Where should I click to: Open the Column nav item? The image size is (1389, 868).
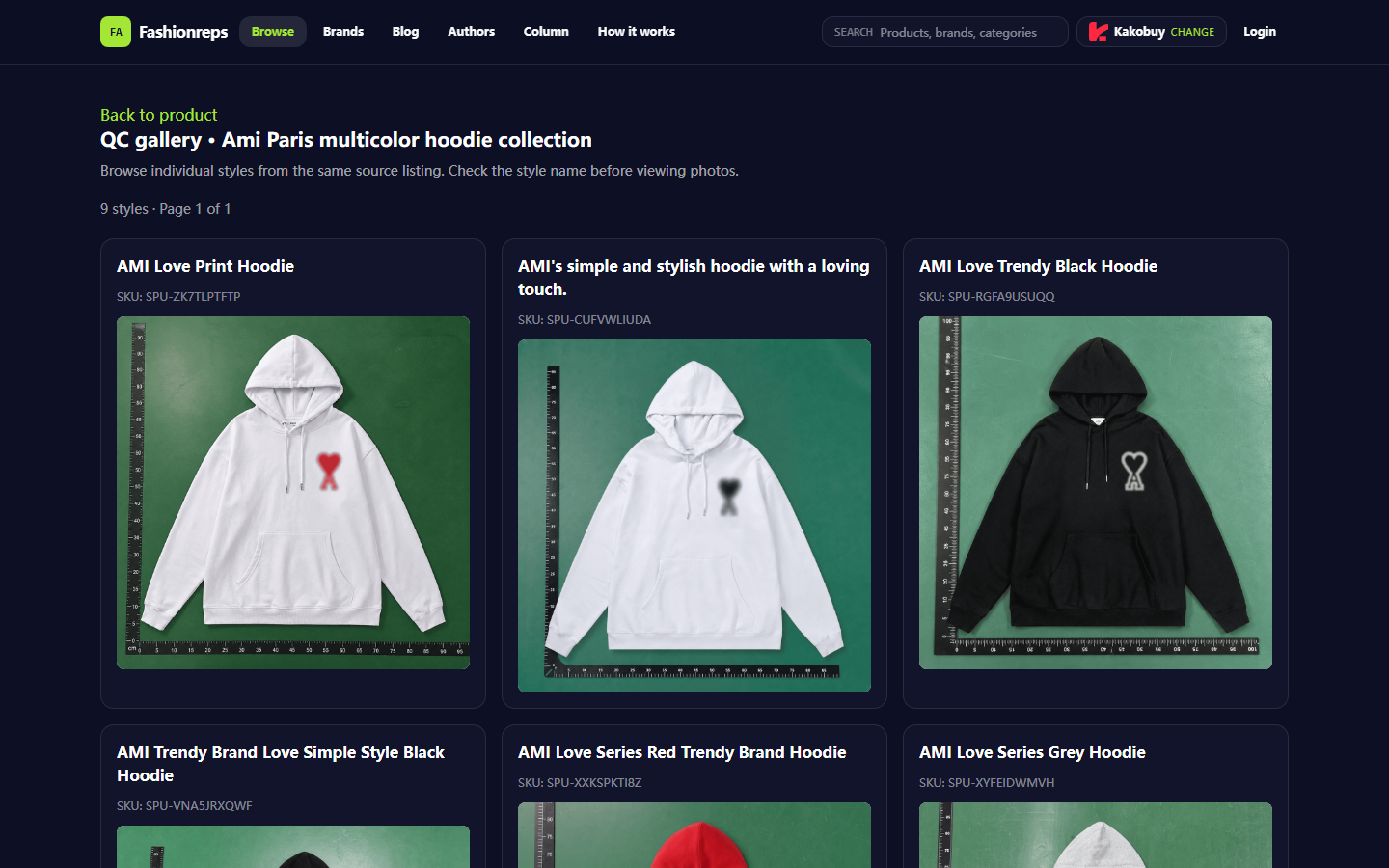[x=546, y=32]
